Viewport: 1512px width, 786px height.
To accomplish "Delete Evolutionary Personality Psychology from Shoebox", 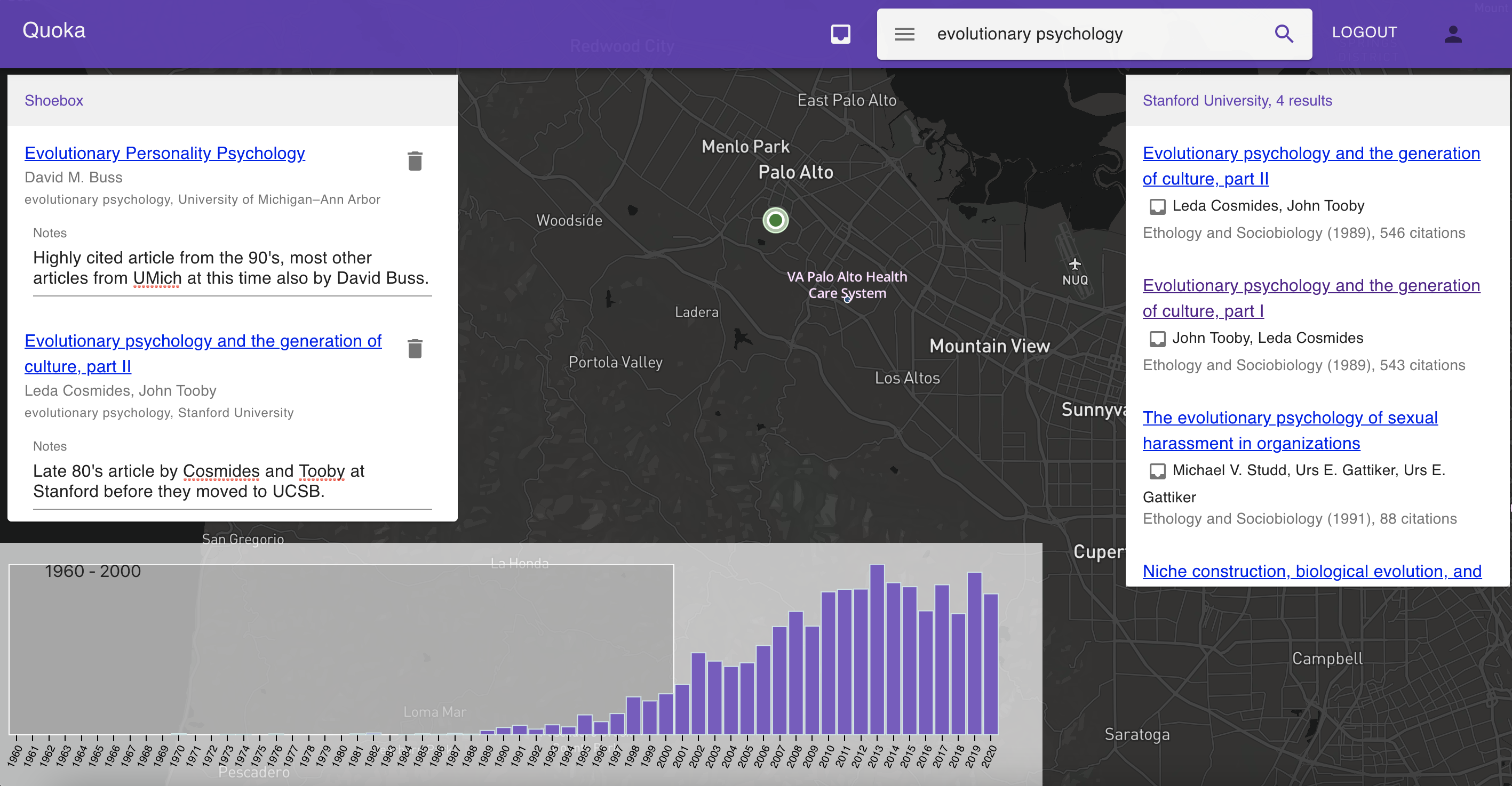I will pyautogui.click(x=415, y=161).
